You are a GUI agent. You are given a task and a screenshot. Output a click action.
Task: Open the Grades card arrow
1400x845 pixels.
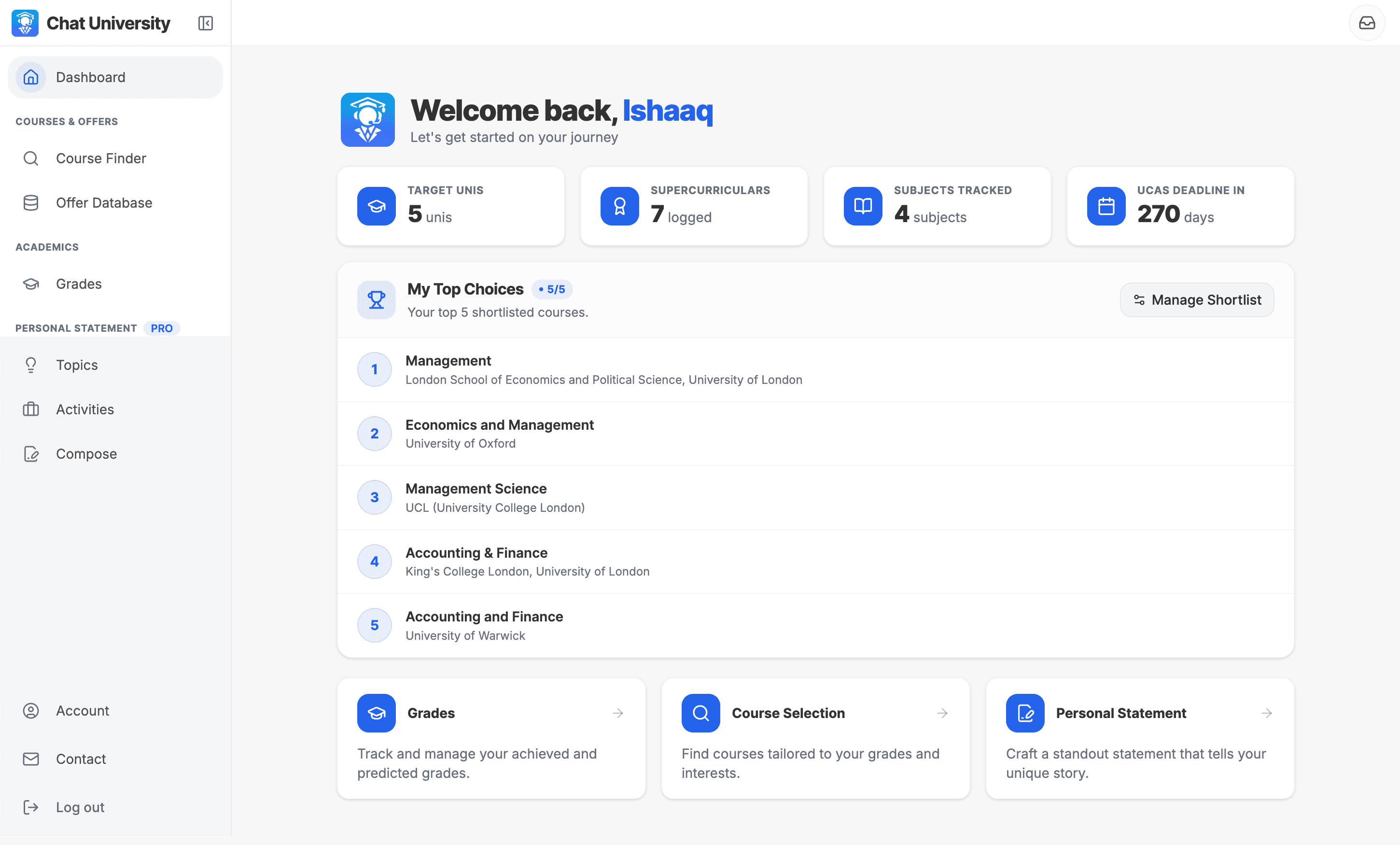point(618,713)
